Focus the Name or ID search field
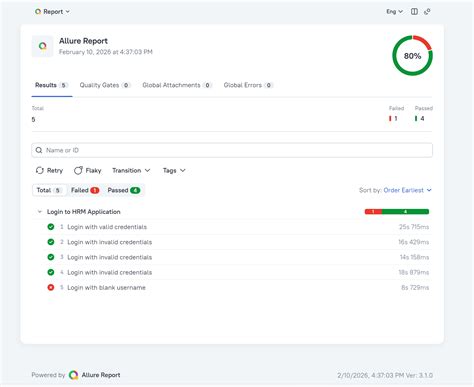 click(232, 150)
